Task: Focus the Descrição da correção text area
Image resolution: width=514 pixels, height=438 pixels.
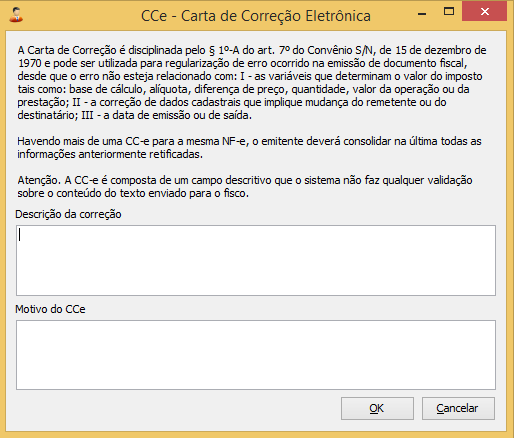Action: pos(256,260)
